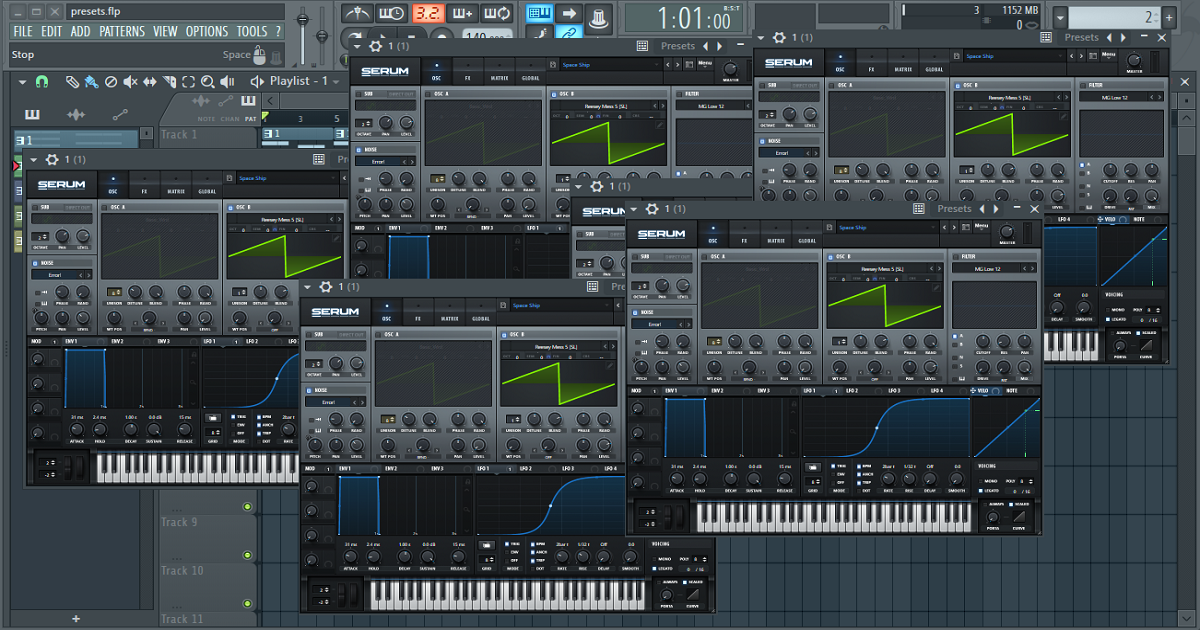The image size is (1200, 630).
Task: Toggle the NOISE oscillator on in Serum
Action: pos(635,312)
